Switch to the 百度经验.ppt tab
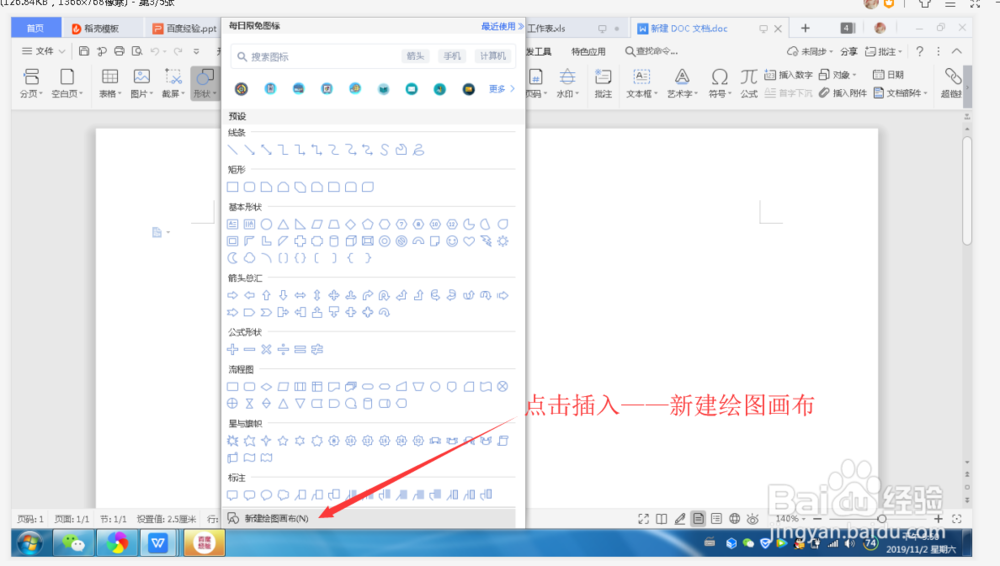Screen dimensions: 1000x566 (x=185, y=29)
